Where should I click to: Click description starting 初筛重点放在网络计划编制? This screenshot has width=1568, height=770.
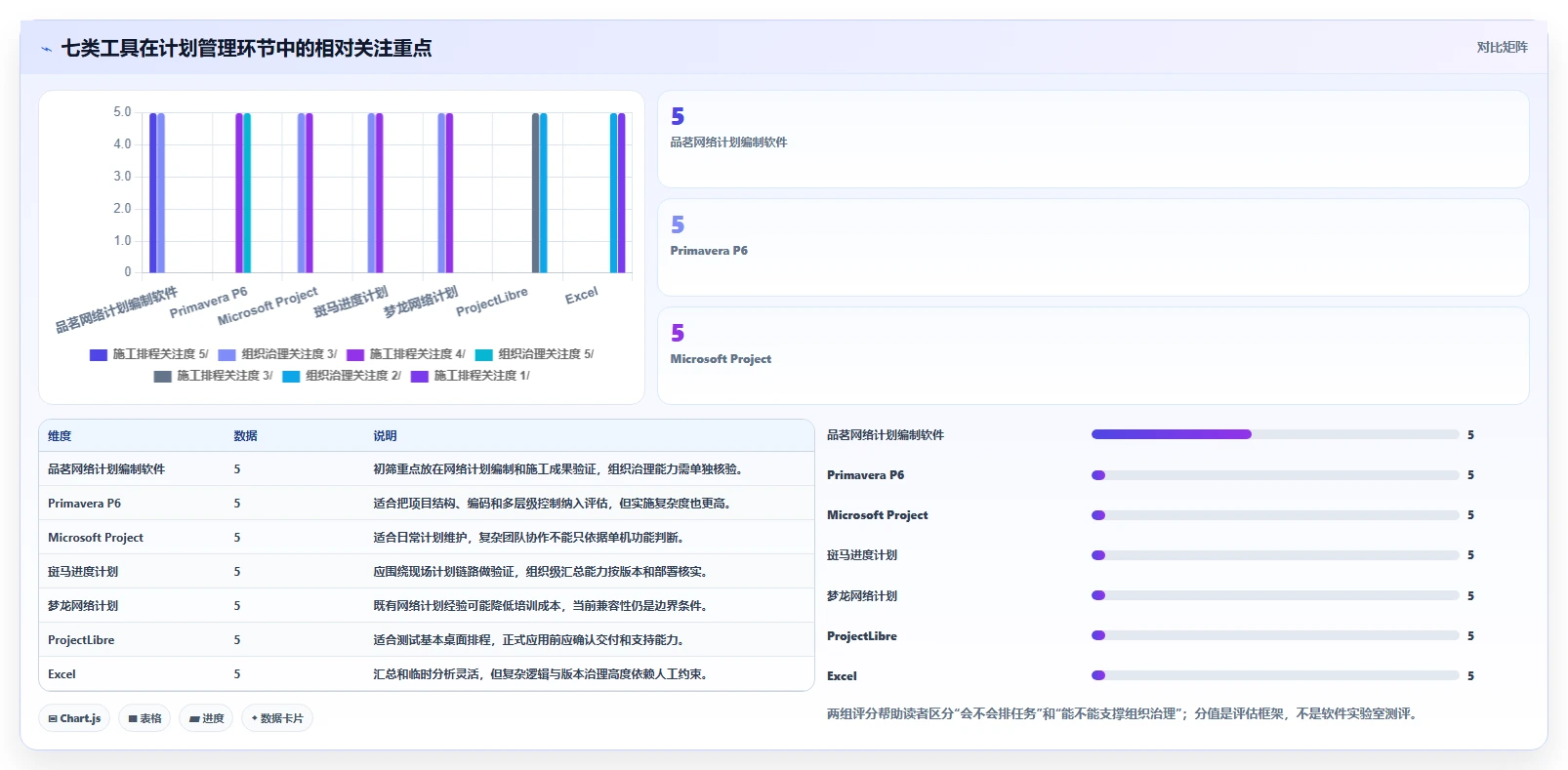point(560,469)
